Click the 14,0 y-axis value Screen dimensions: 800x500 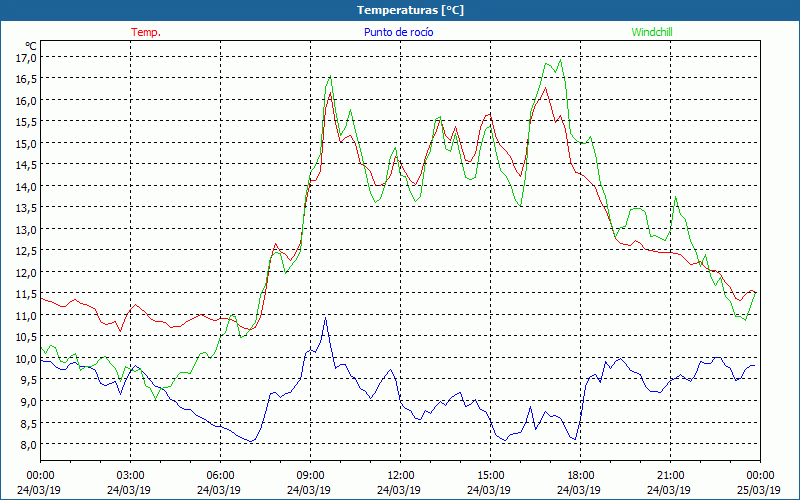26,187
